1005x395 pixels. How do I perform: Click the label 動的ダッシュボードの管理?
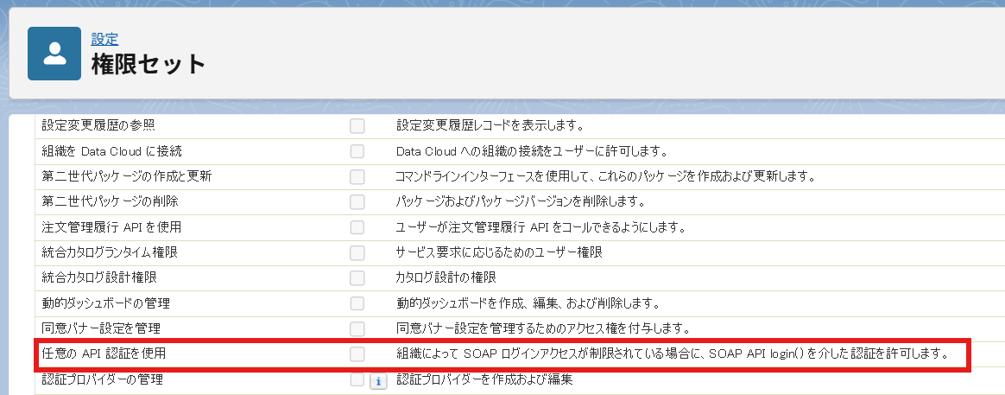[x=105, y=303]
